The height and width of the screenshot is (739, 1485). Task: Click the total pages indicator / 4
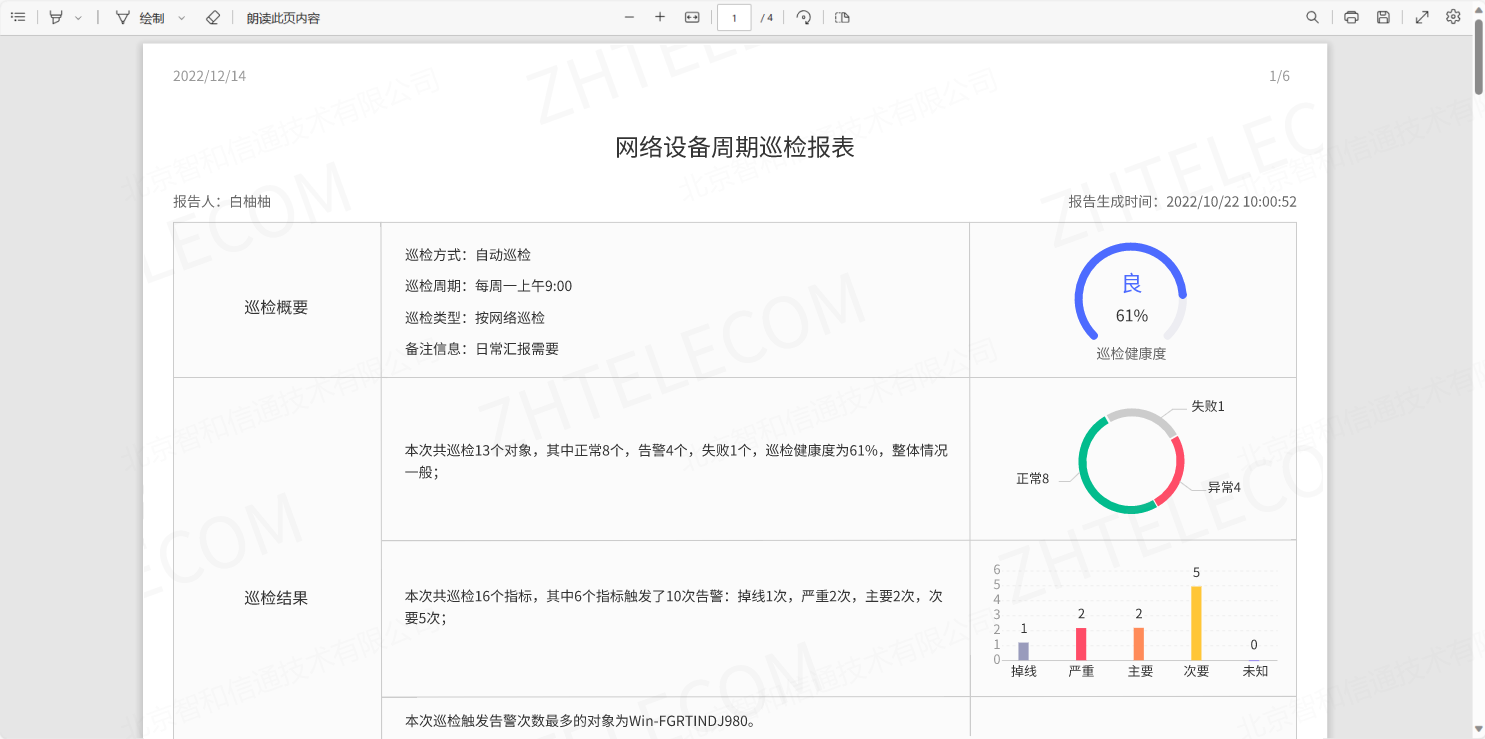tap(767, 18)
